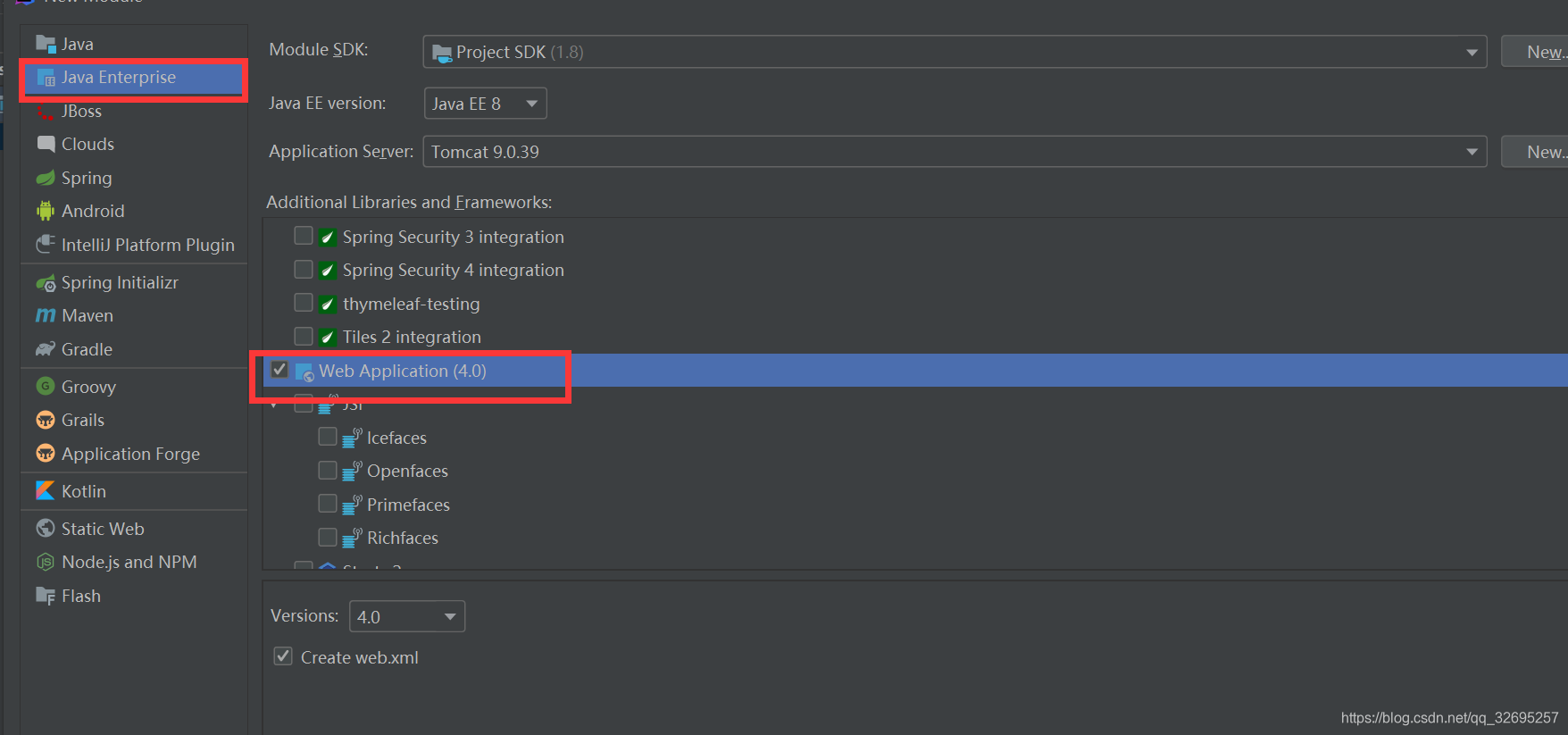Click the Web Application framework icon
1568x735 pixels.
pyautogui.click(x=304, y=372)
